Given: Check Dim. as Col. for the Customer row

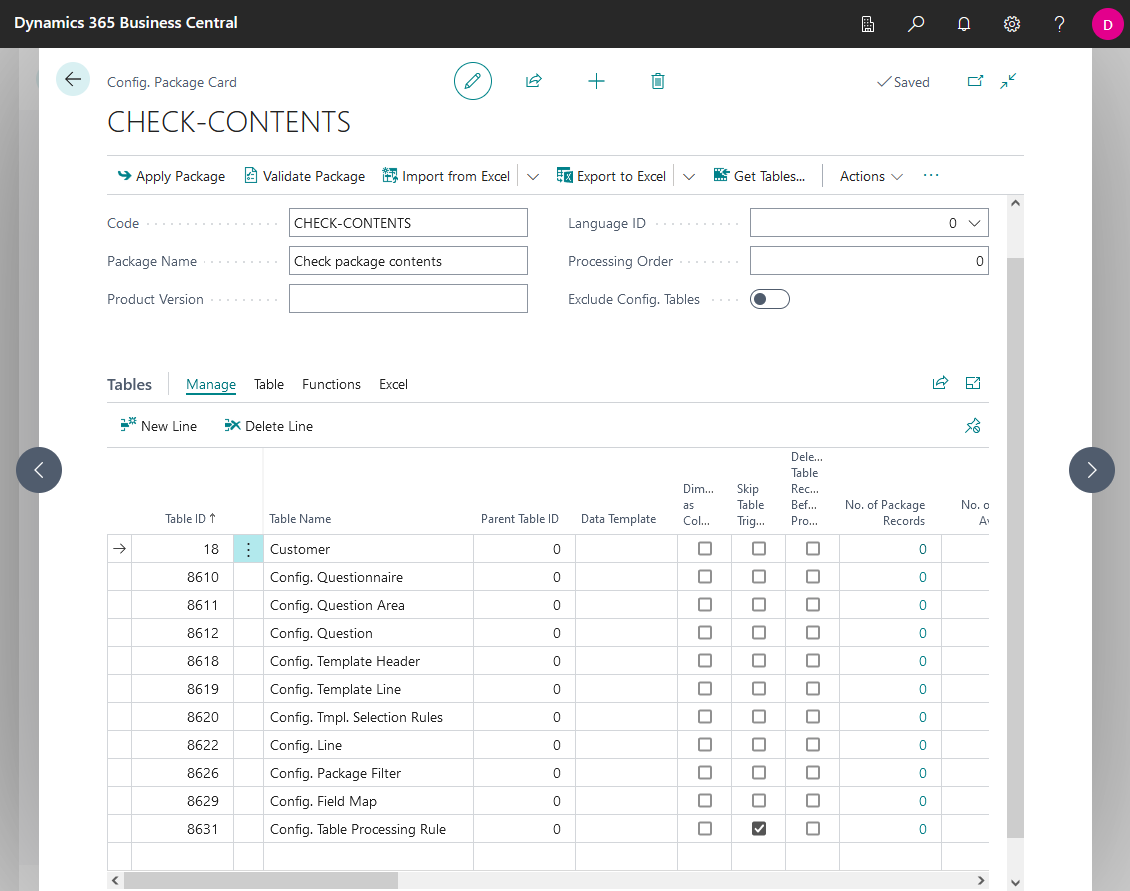Looking at the screenshot, I should (704, 548).
